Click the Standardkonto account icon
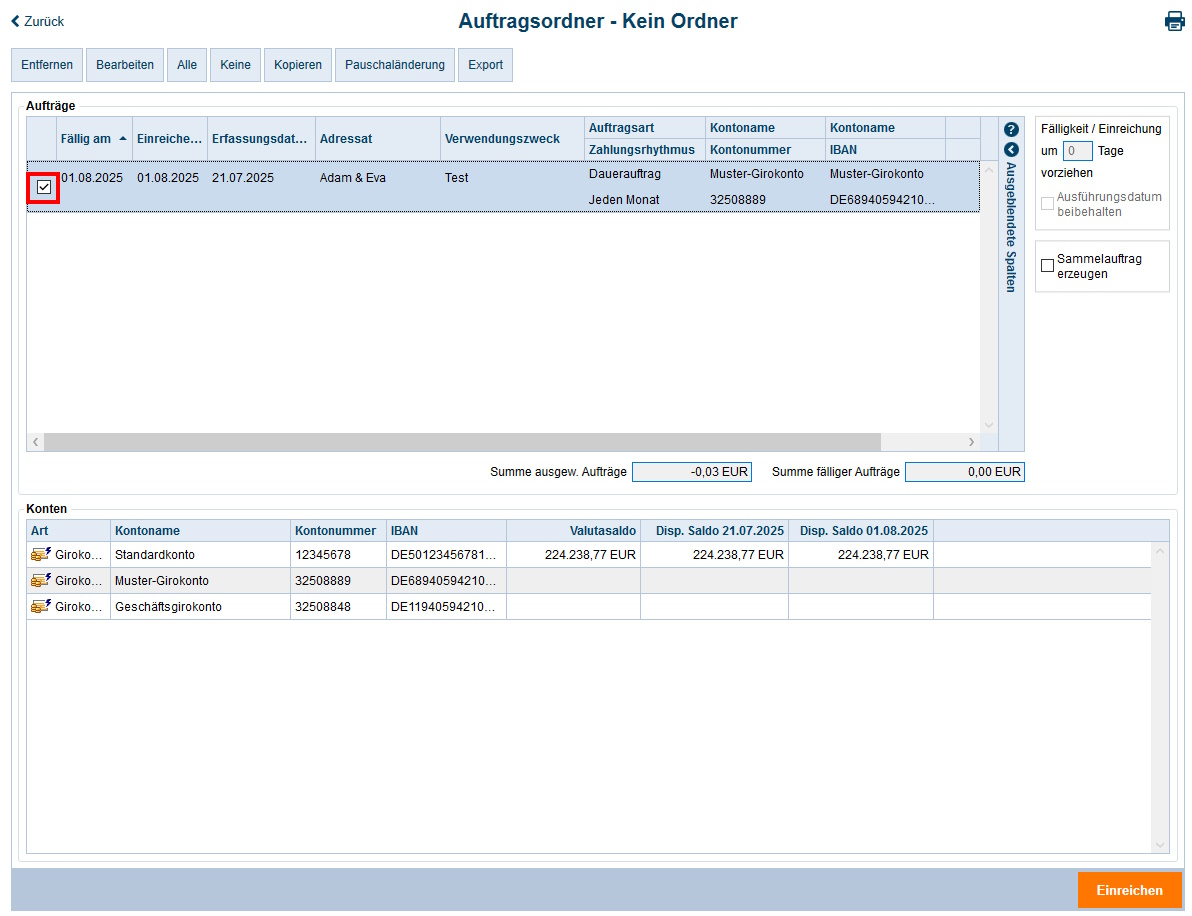 point(41,554)
